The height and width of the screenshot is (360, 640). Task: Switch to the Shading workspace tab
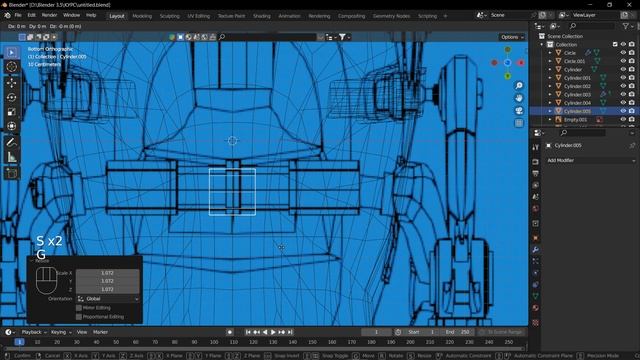262,16
